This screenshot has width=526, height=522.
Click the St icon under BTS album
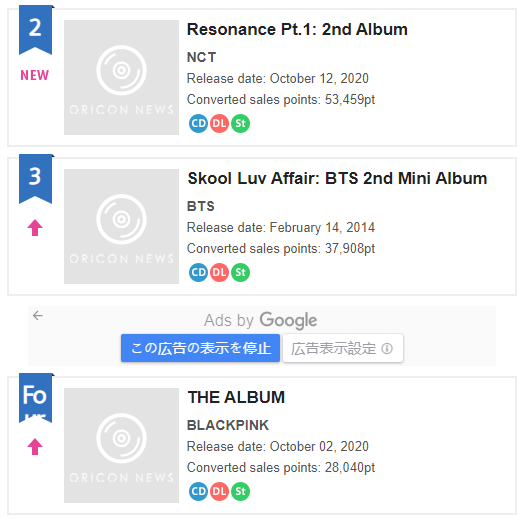tap(241, 272)
